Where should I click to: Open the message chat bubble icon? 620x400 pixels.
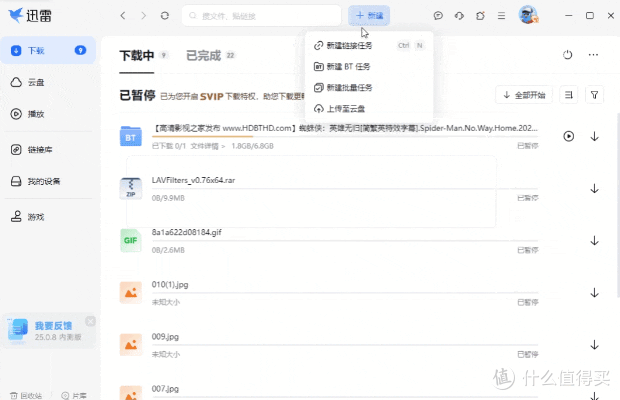[x=438, y=15]
